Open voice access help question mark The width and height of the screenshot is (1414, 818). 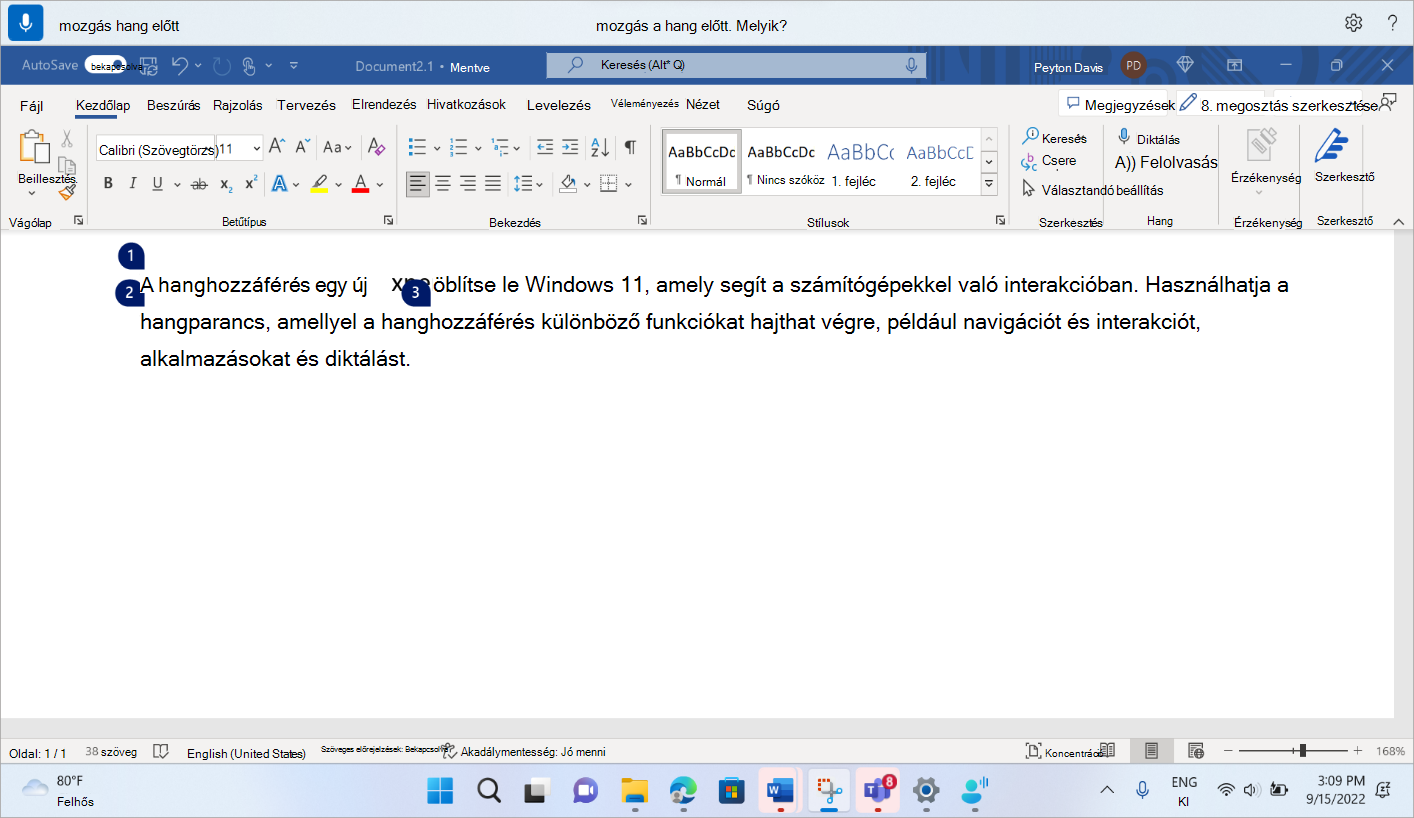point(1392,23)
